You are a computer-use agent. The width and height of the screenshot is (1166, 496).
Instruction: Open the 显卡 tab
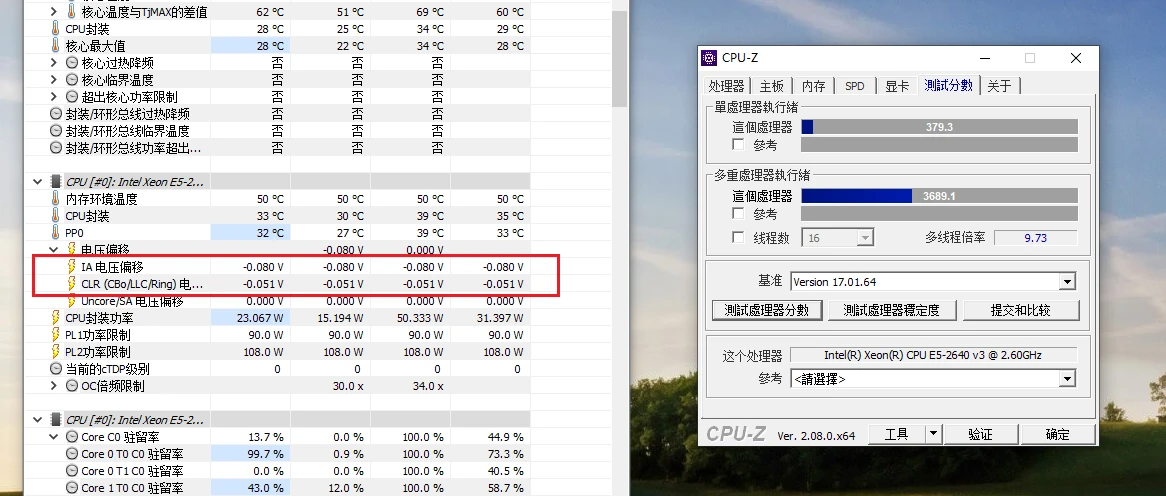point(897,86)
